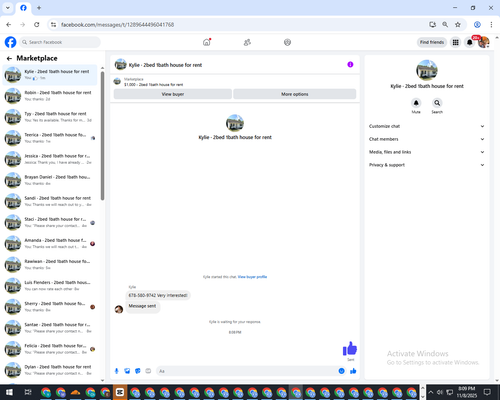Open the Jessica conversation row
This screenshot has height=400, width=500.
[x=50, y=159]
